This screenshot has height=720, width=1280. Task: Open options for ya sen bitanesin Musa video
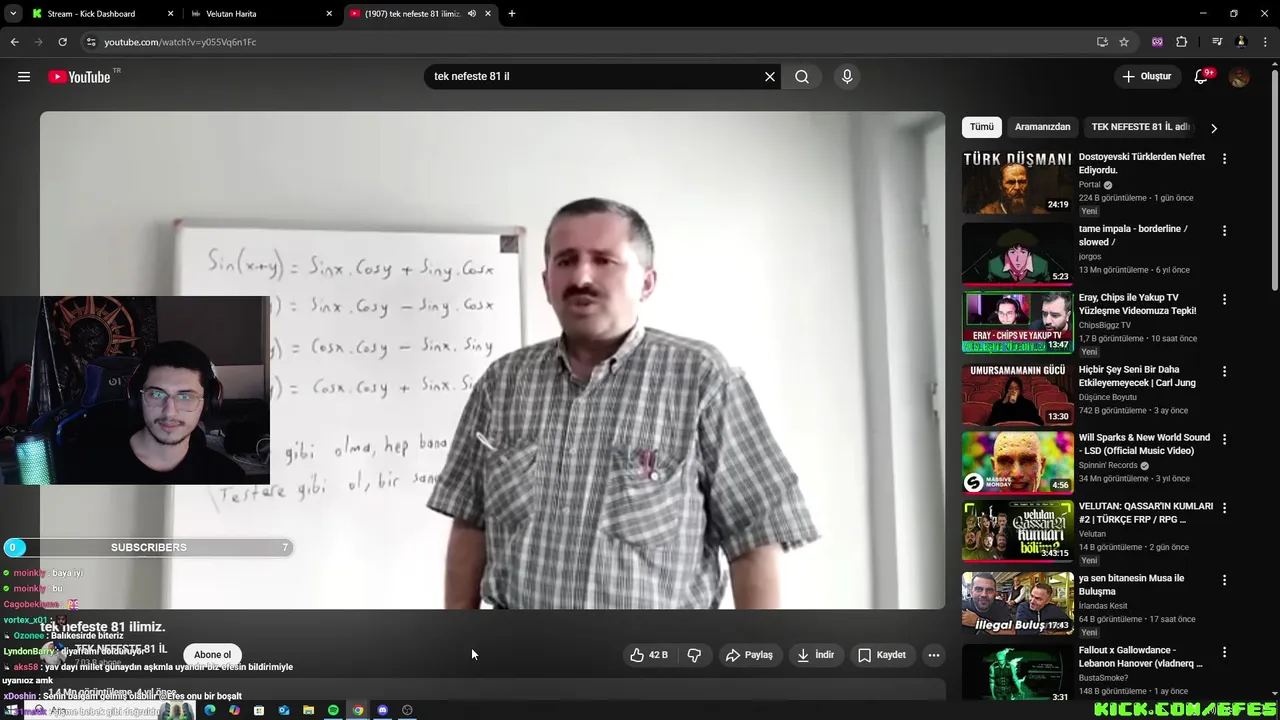pyautogui.click(x=1224, y=580)
